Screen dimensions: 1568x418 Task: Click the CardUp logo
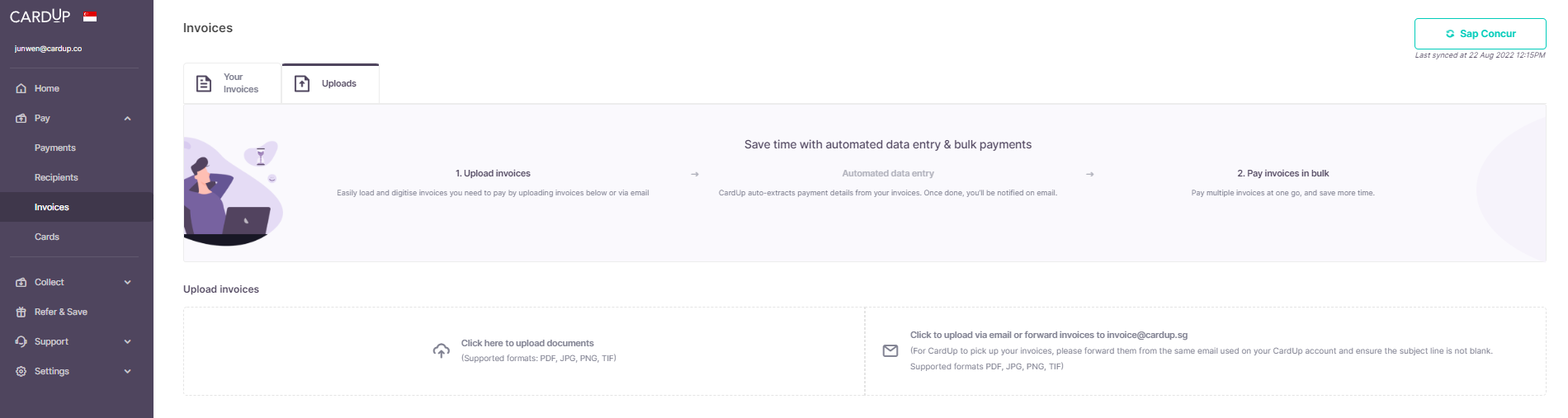40,16
